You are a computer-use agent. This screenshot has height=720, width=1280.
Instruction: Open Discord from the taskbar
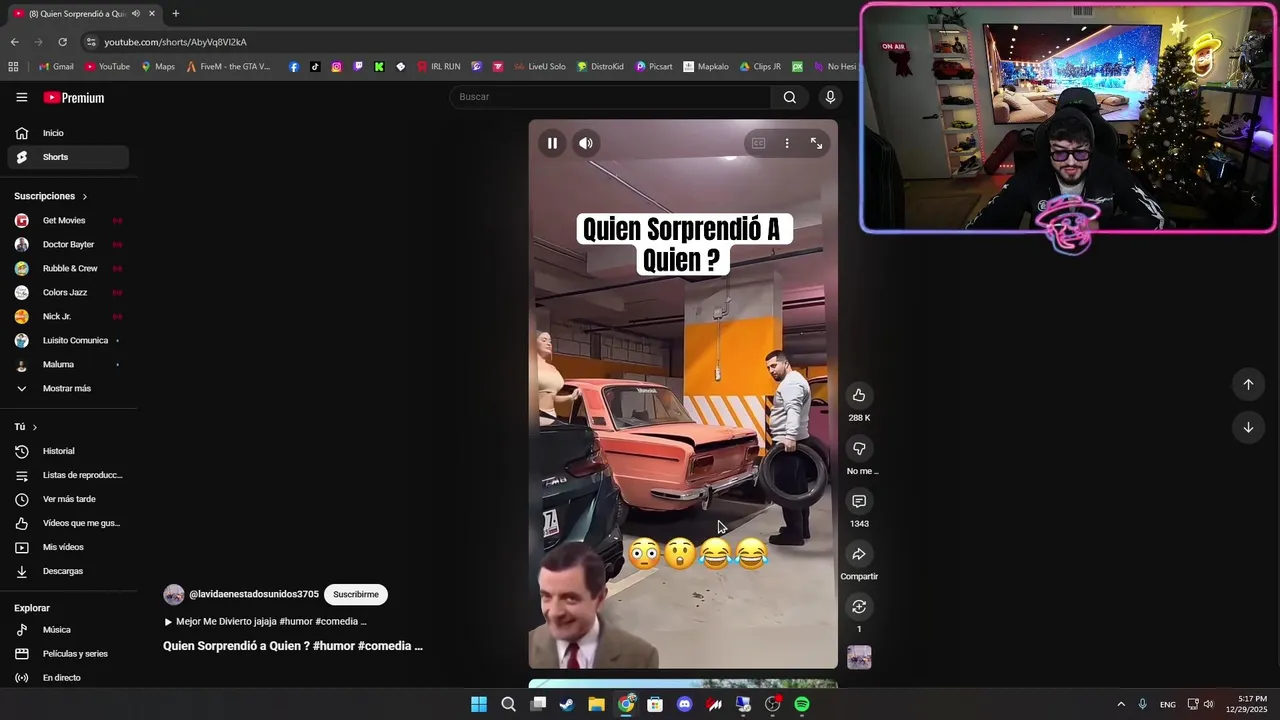tap(684, 704)
